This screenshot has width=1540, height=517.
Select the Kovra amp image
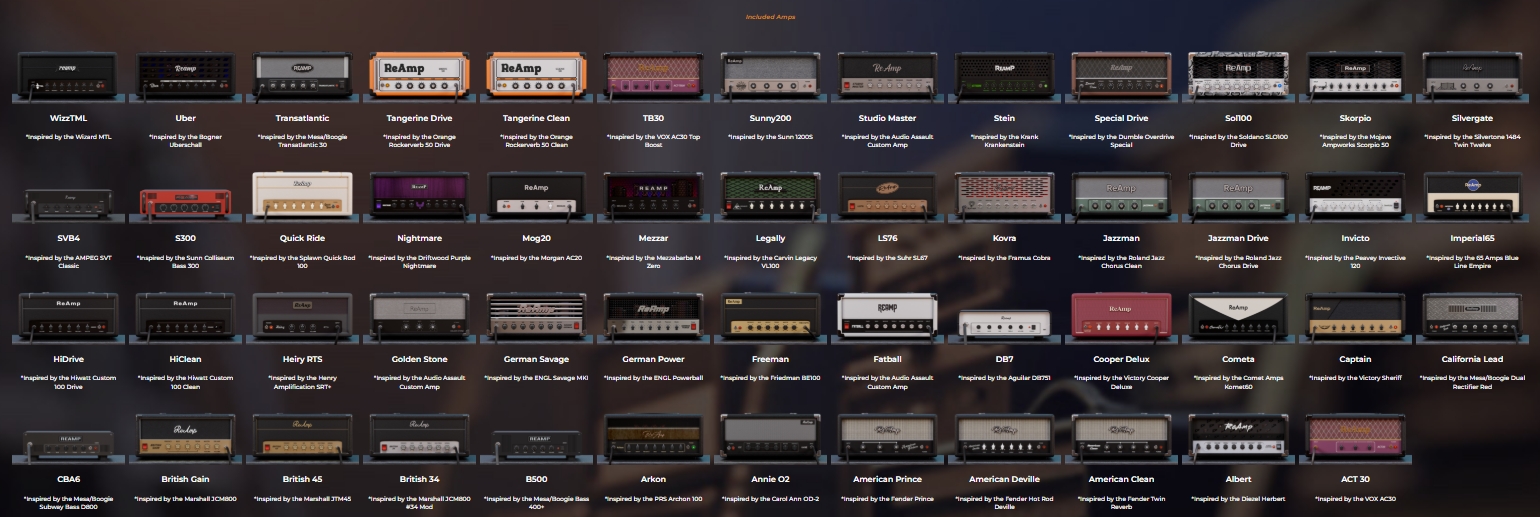(x=1004, y=195)
